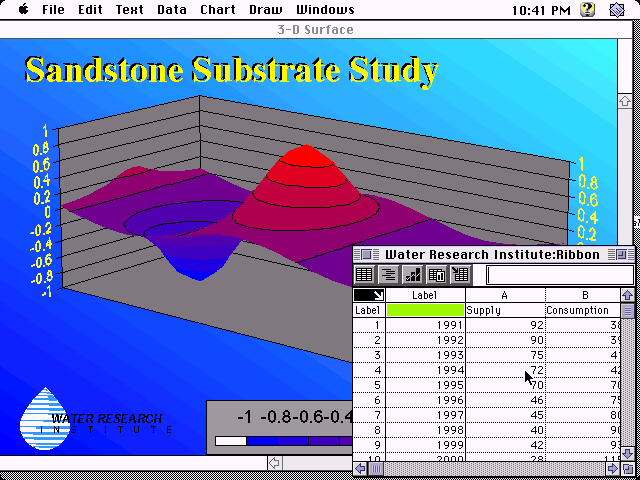Click the cell containing 1992
This screenshot has width=640, height=480.
coord(425,340)
